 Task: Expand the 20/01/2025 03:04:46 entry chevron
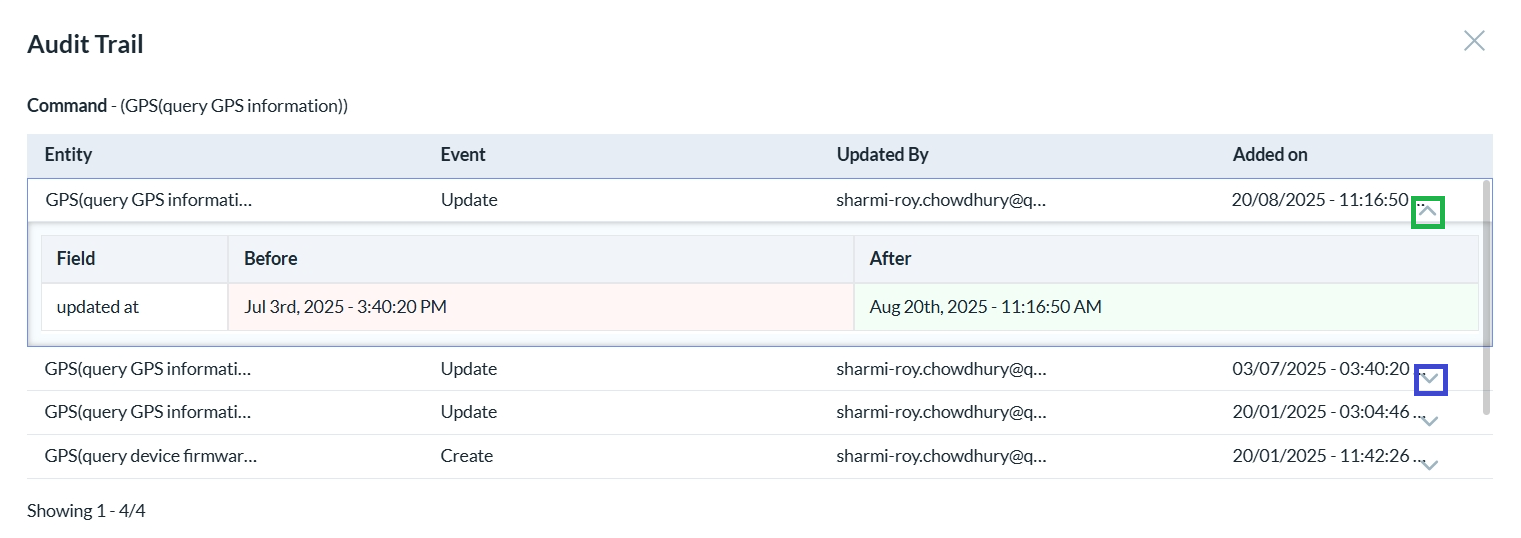(1429, 421)
